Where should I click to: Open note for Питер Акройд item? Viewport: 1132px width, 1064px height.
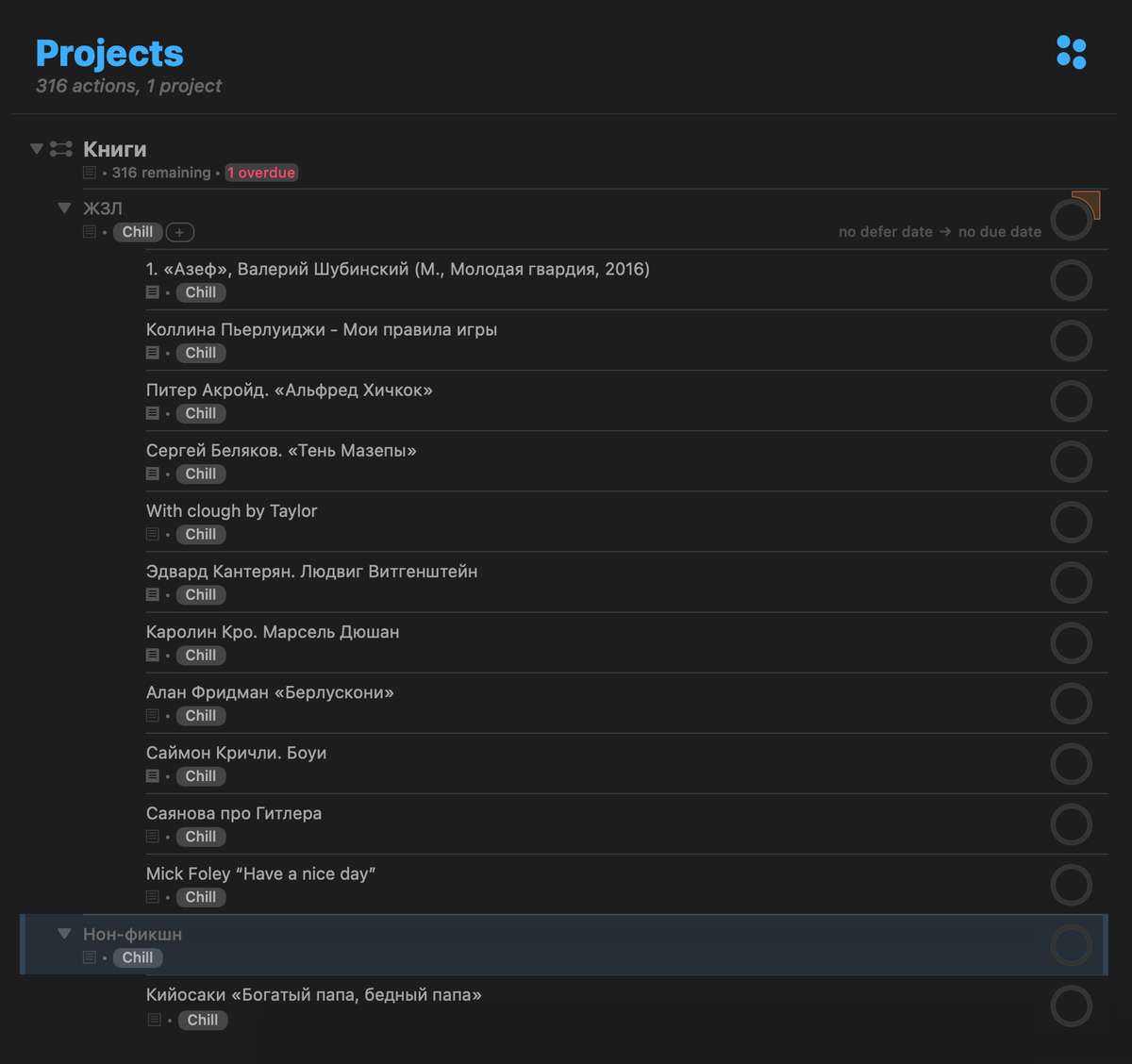[x=153, y=413]
